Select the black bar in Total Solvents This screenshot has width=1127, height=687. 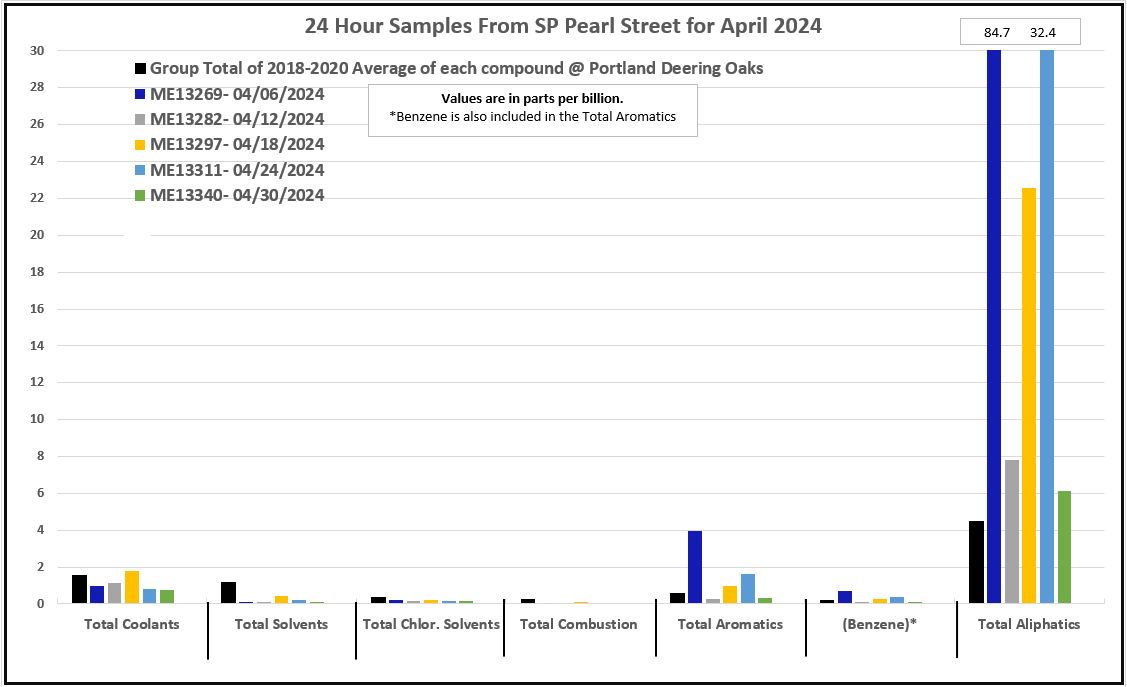coord(228,592)
